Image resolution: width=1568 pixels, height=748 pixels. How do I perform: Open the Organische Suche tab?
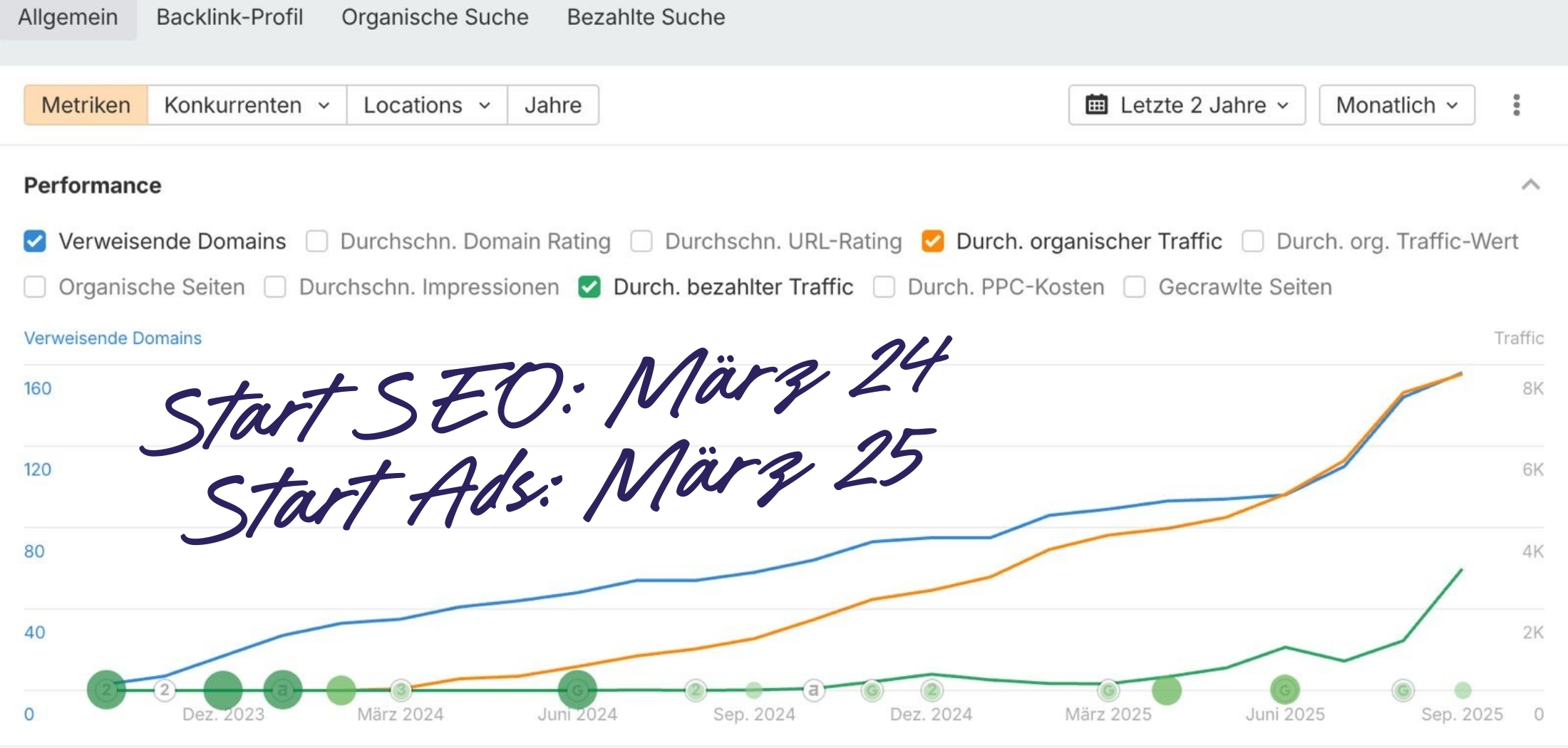(435, 17)
